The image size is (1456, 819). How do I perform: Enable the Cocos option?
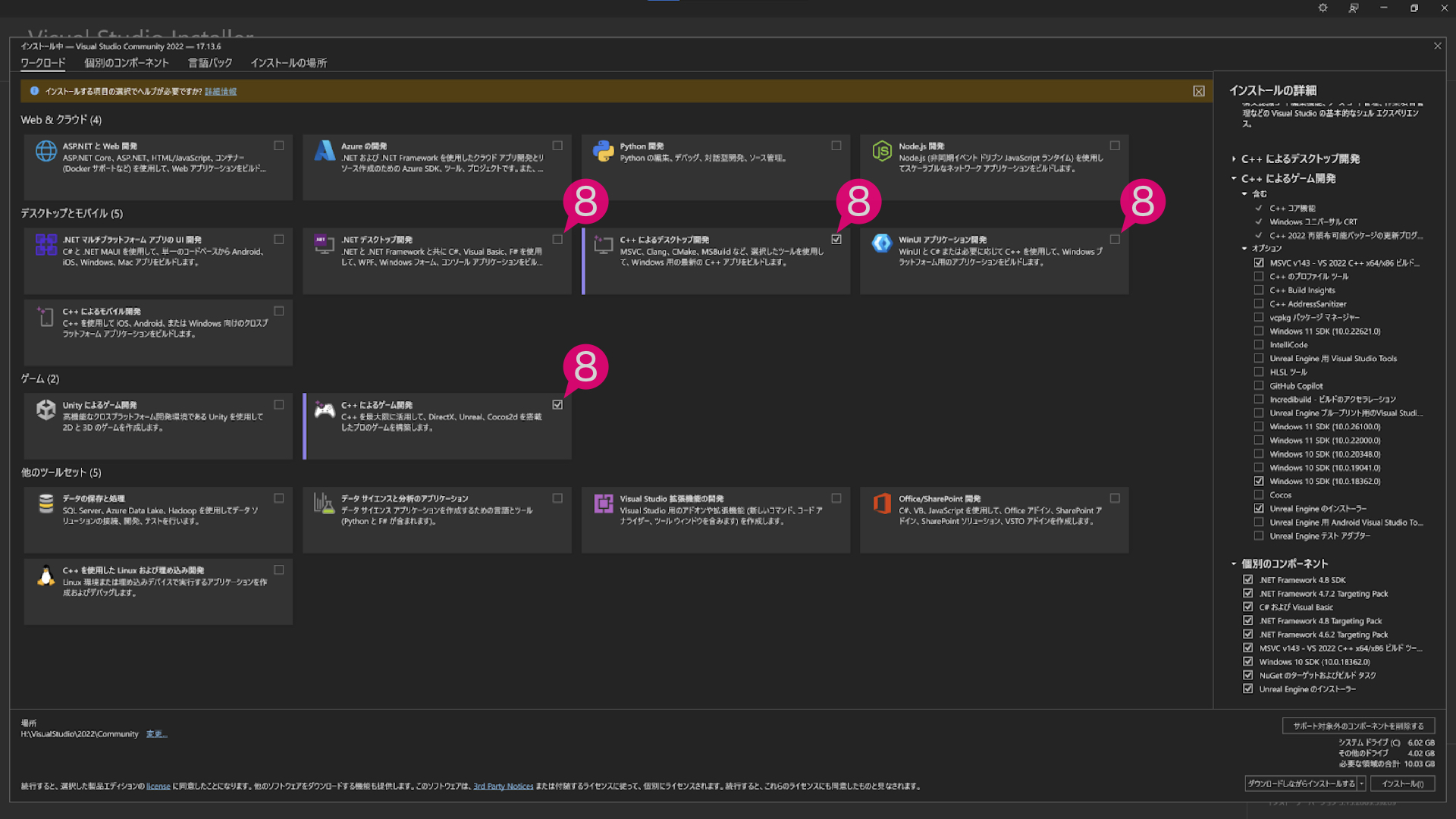pyautogui.click(x=1259, y=494)
